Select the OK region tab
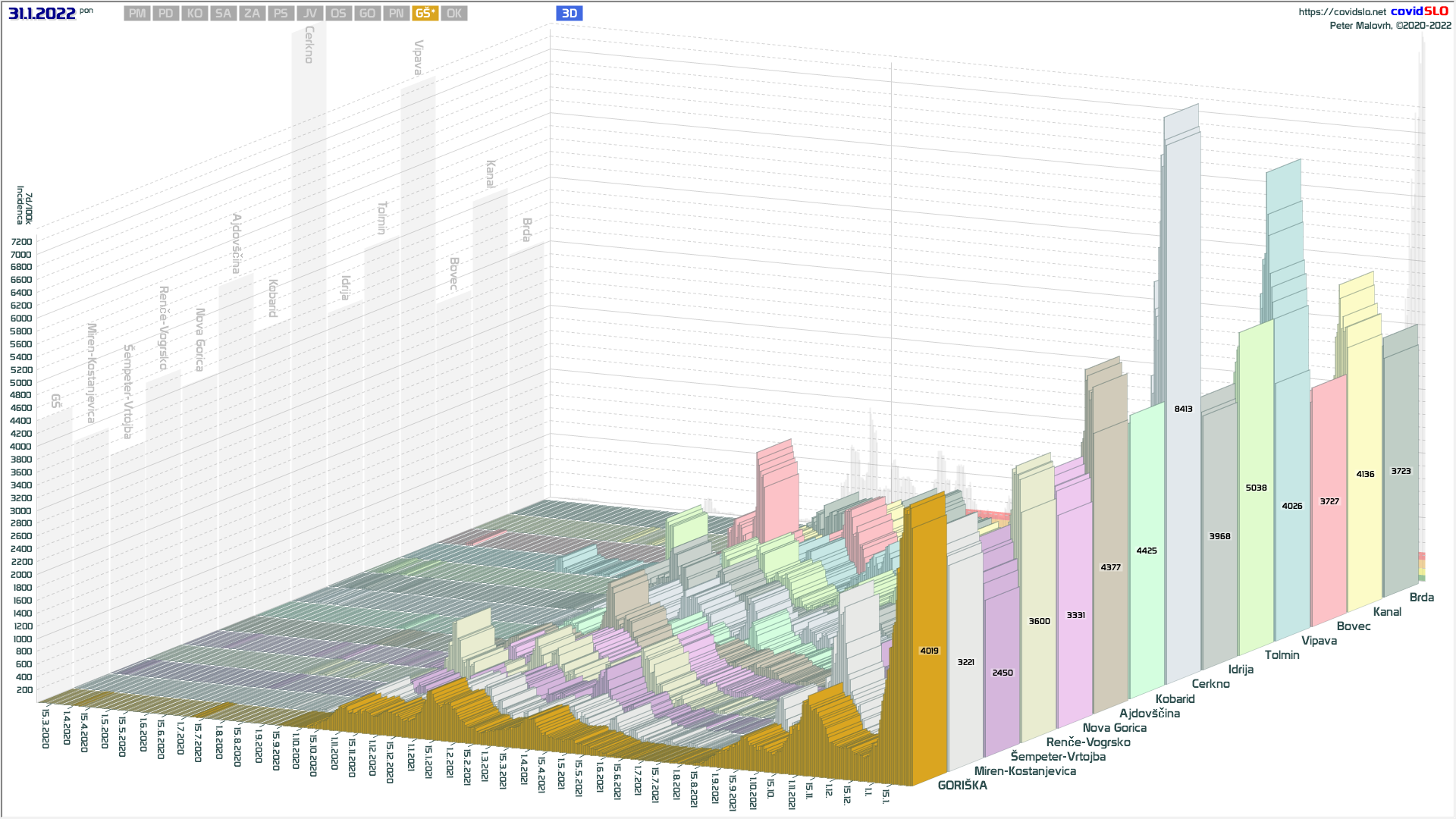The height and width of the screenshot is (819, 1456). 453,14
